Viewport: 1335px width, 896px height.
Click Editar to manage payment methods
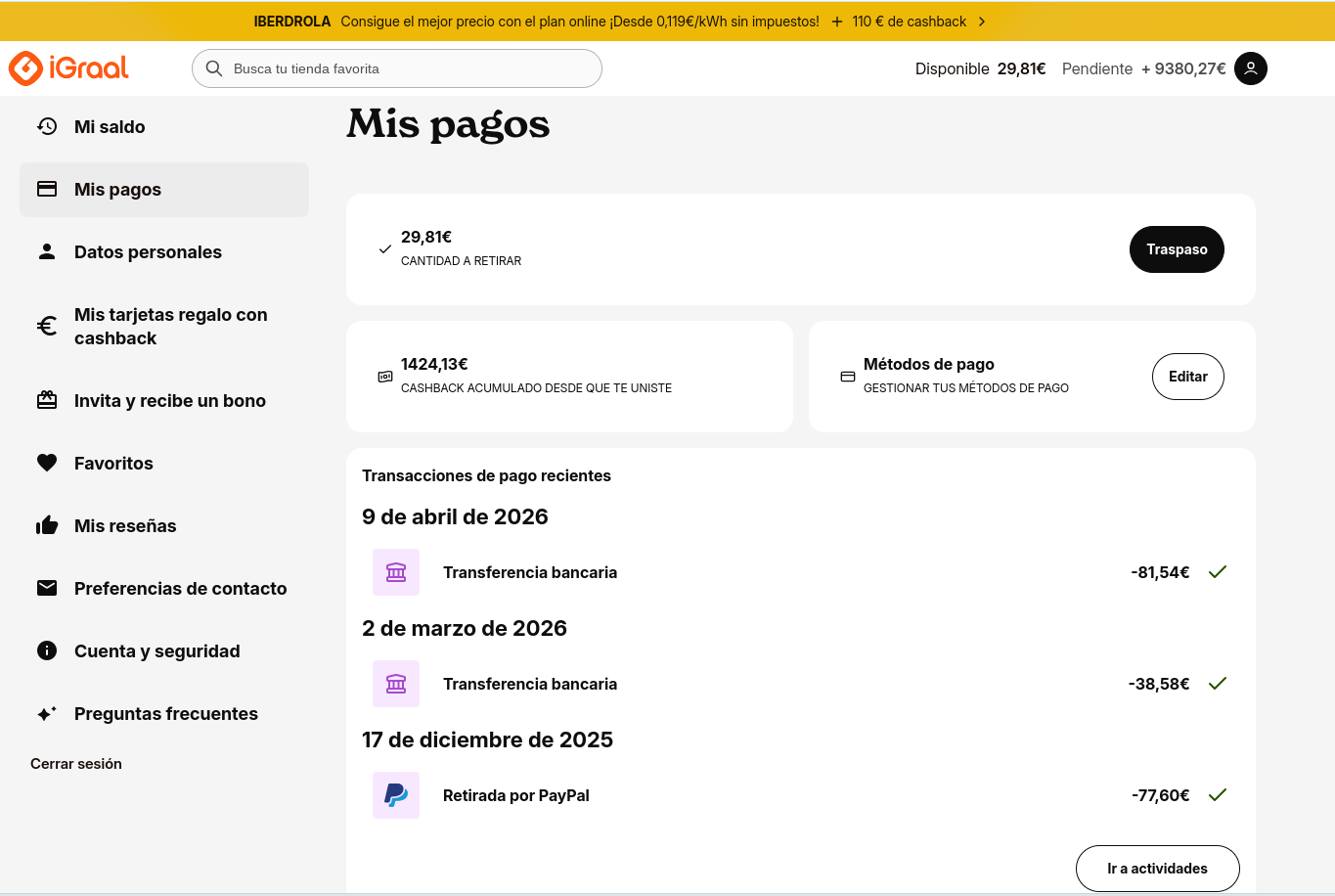pos(1187,376)
